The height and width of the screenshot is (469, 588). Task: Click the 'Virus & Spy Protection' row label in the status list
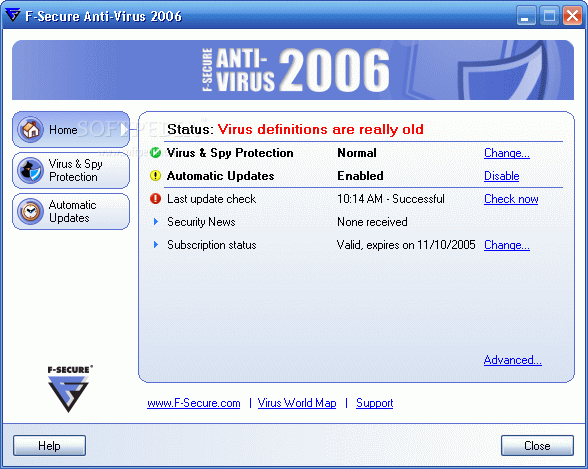(230, 153)
